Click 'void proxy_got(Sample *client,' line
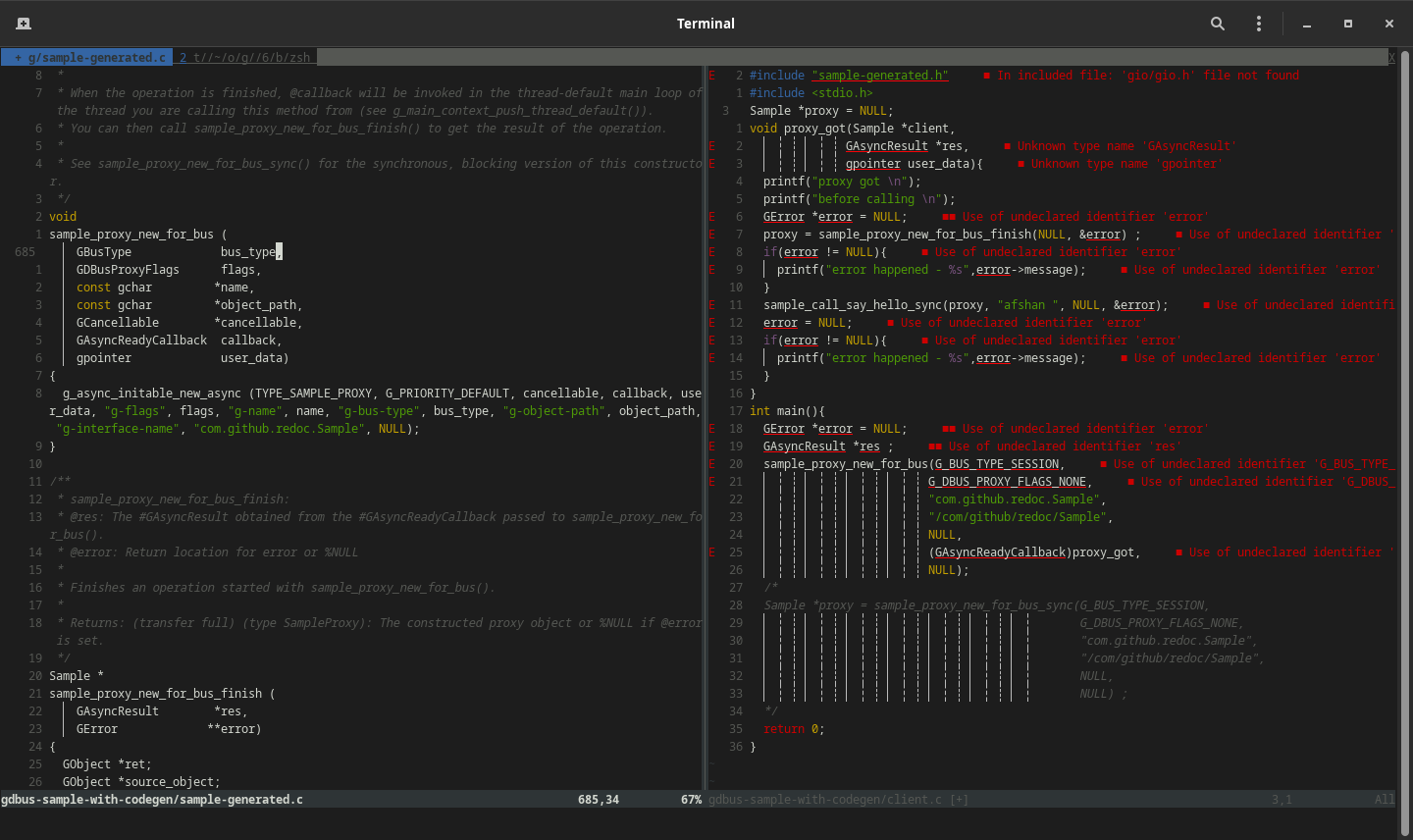 852,129
